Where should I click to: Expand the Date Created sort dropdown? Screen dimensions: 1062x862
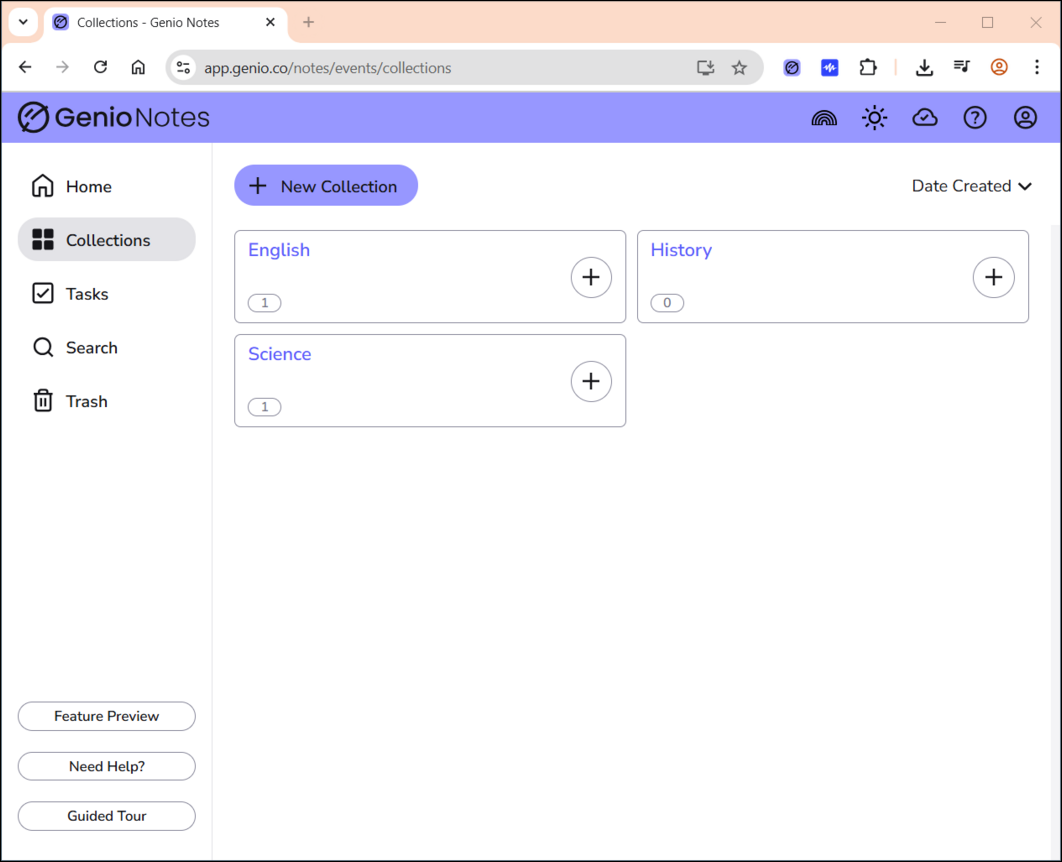[x=971, y=186]
